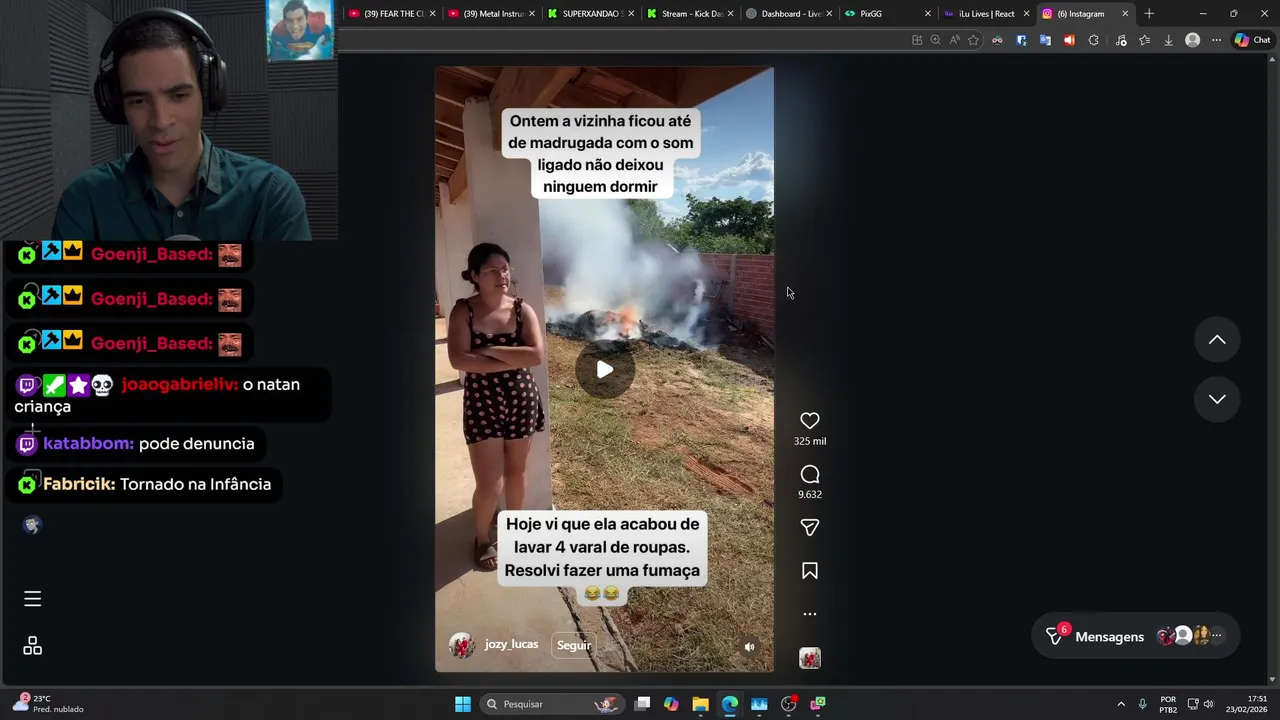Open comments on the reel
This screenshot has width=1280, height=720.
(x=810, y=474)
